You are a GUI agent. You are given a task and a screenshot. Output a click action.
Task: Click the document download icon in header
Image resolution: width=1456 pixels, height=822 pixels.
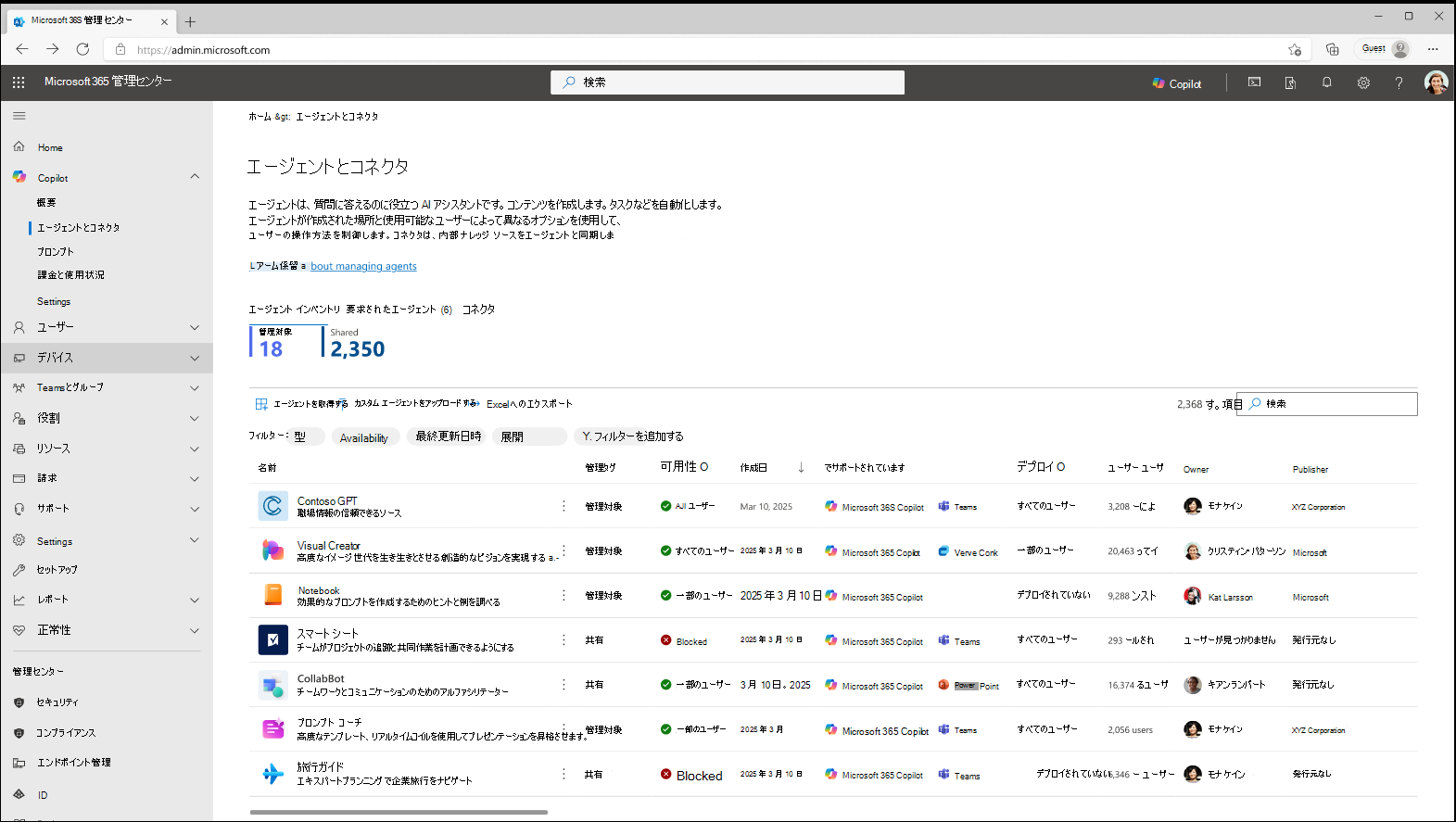(x=1290, y=82)
